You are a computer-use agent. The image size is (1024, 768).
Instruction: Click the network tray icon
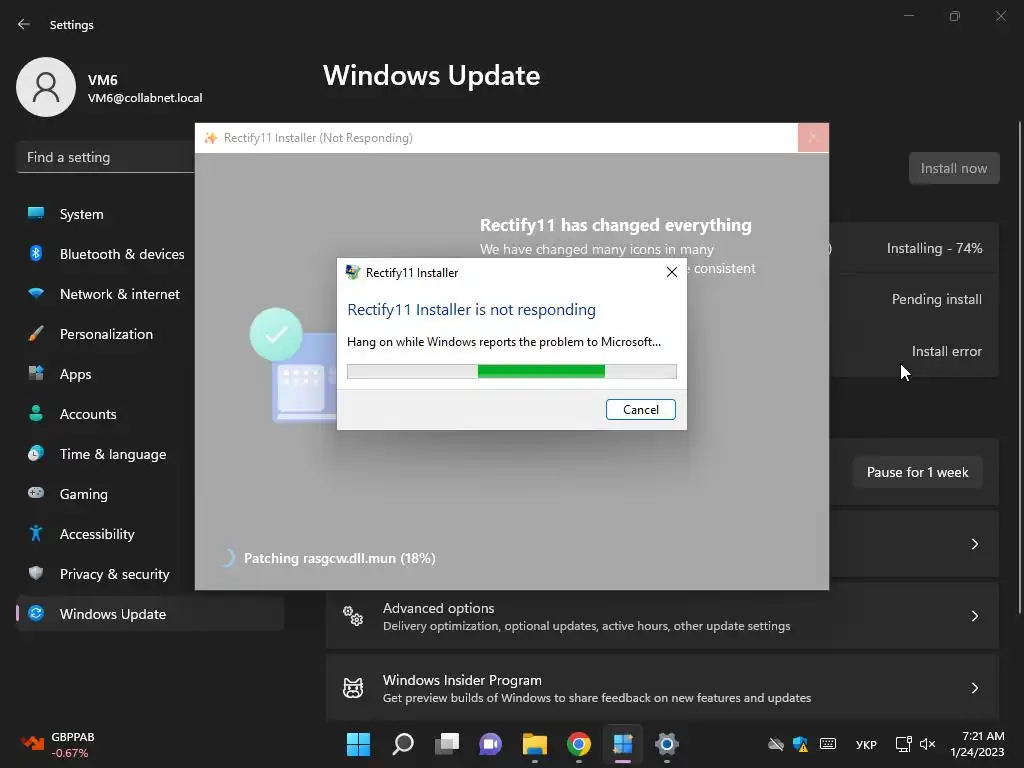point(904,744)
